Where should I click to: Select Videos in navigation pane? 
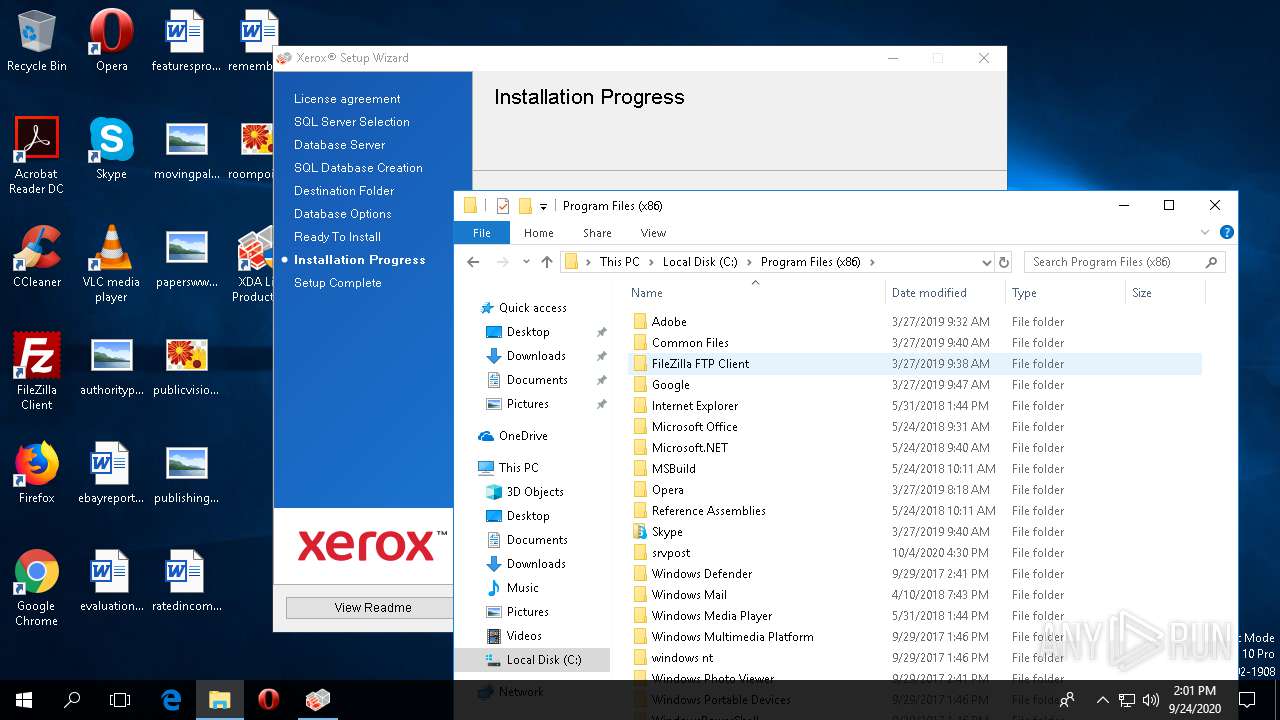click(x=524, y=636)
